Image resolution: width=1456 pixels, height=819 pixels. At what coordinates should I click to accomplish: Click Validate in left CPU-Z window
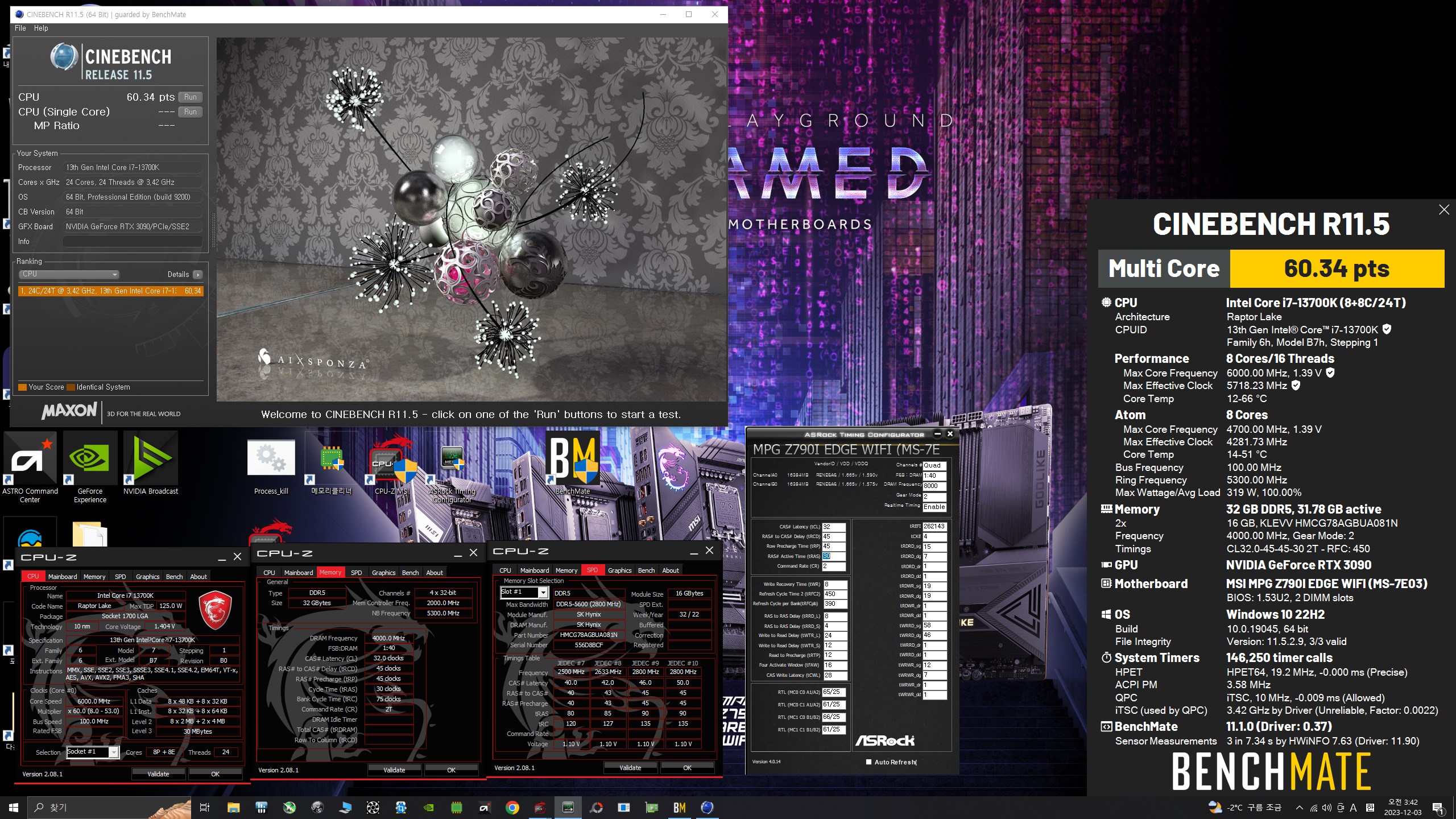pyautogui.click(x=158, y=774)
